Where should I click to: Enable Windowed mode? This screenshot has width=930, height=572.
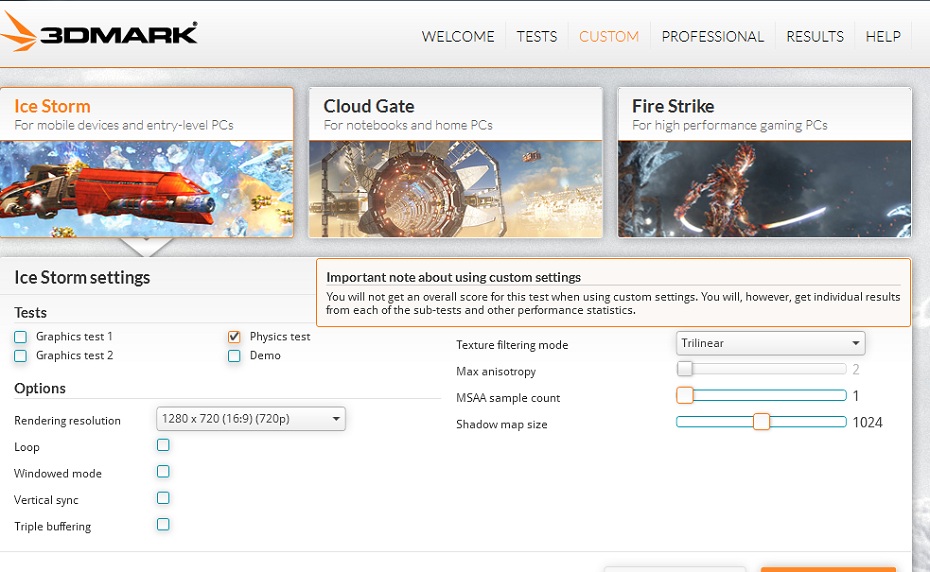163,472
